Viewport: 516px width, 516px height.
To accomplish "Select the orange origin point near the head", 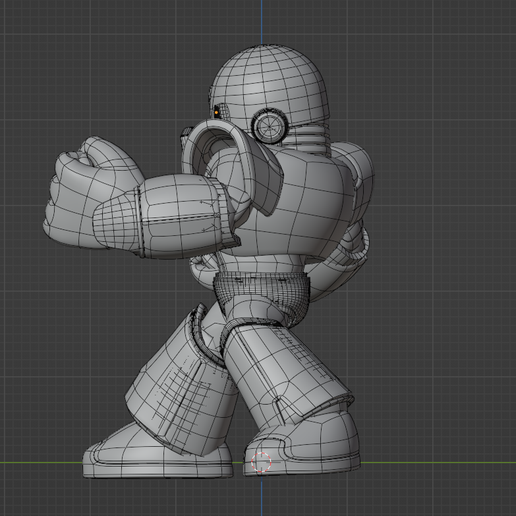I will point(216,113).
